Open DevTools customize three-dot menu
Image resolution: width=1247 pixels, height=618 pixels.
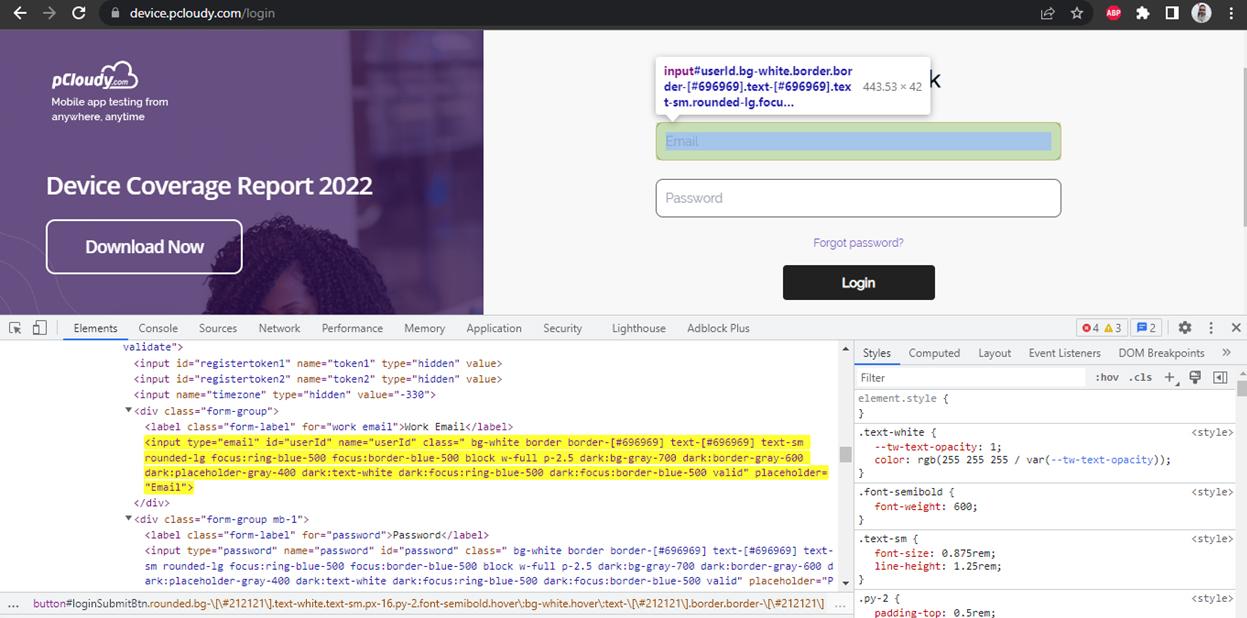coord(1211,328)
